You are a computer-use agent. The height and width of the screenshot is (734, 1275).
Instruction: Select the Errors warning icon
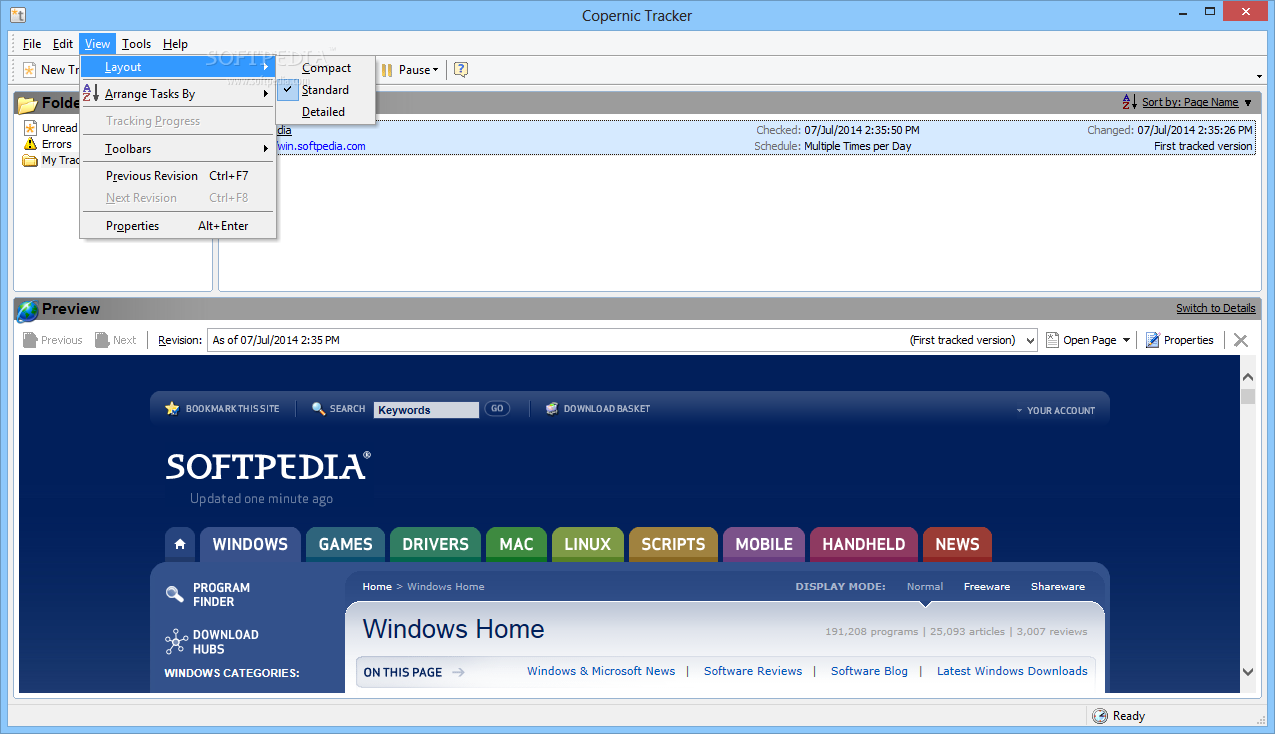30,144
